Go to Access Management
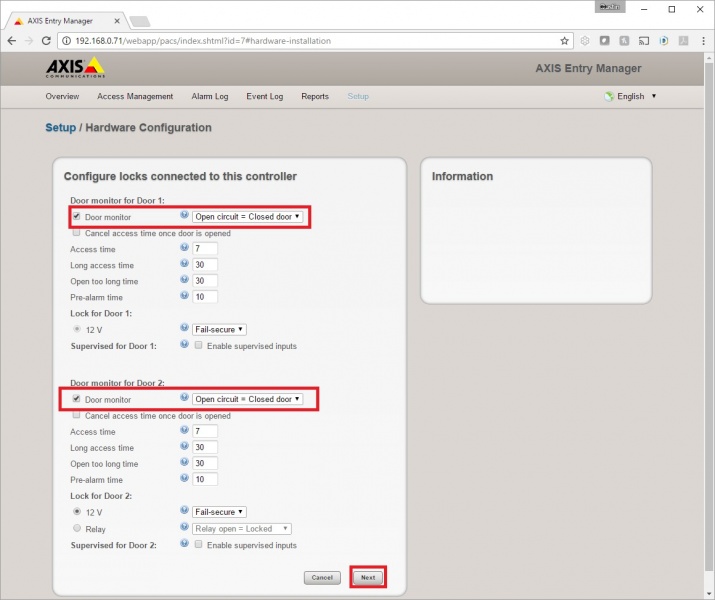The image size is (715, 600). (135, 96)
